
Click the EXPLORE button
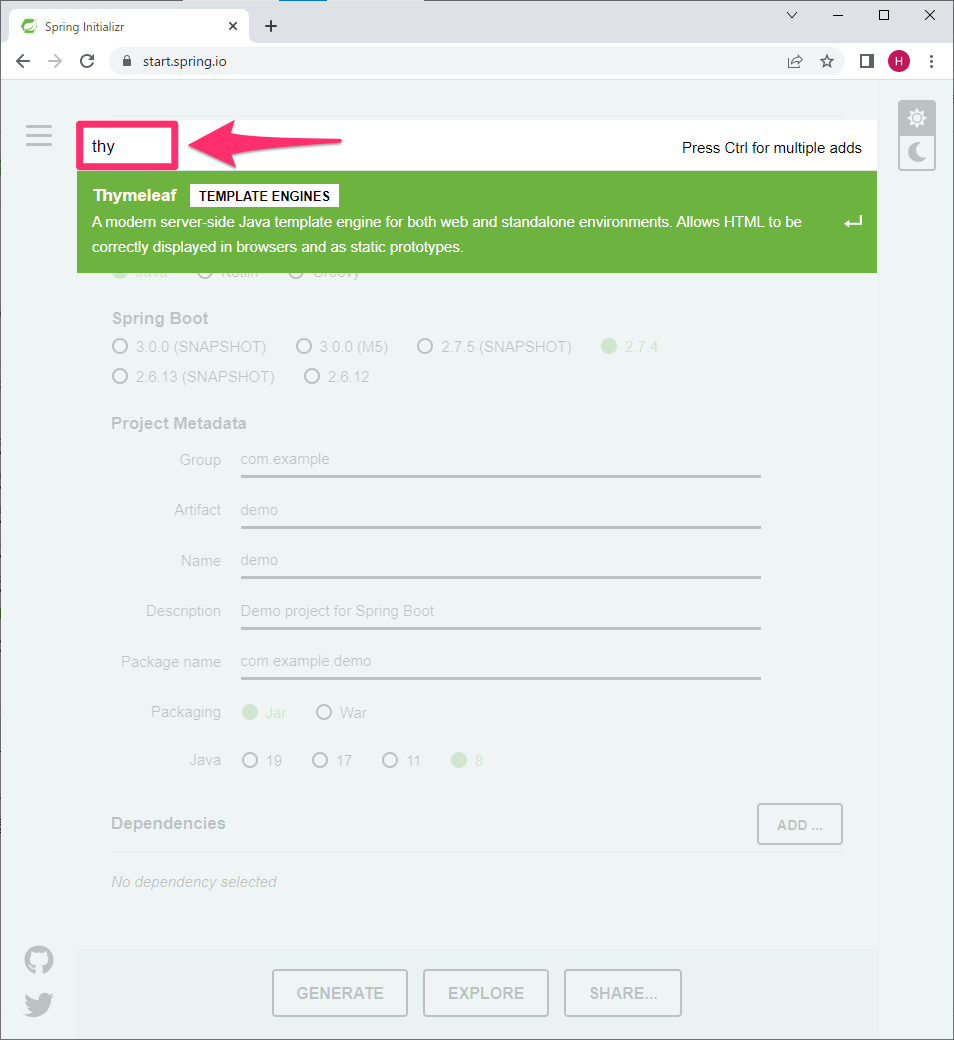[x=486, y=993]
